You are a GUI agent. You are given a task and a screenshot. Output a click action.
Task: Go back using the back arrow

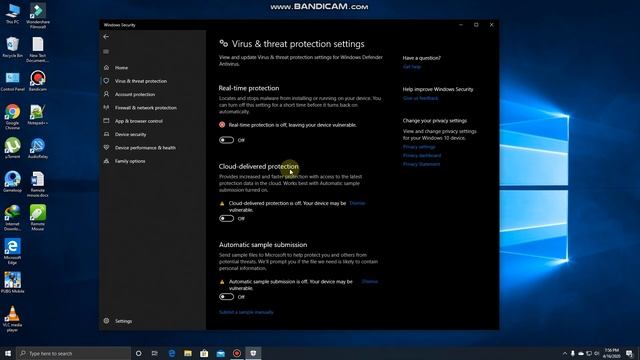[106, 37]
